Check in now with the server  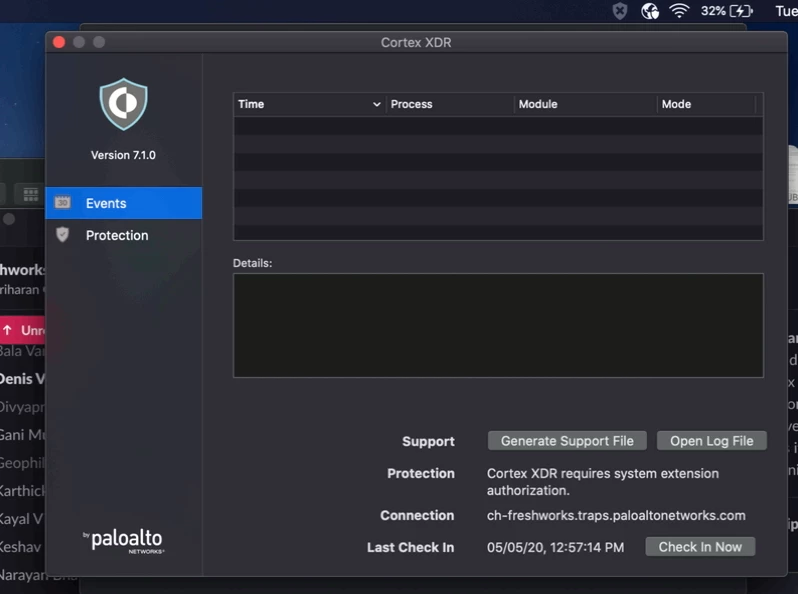pos(700,547)
